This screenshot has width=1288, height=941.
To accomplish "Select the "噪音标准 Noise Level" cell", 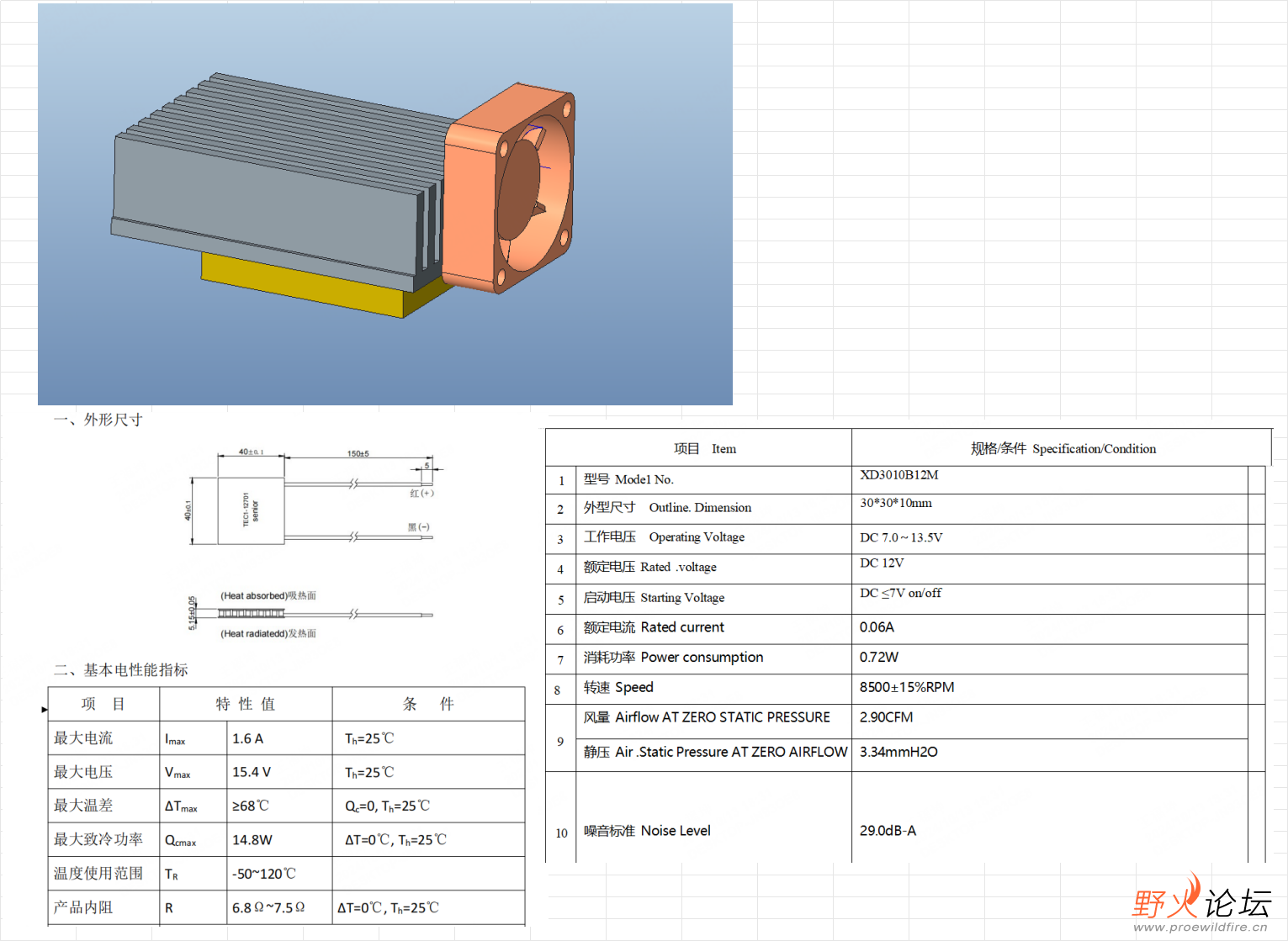I will click(x=713, y=817).
